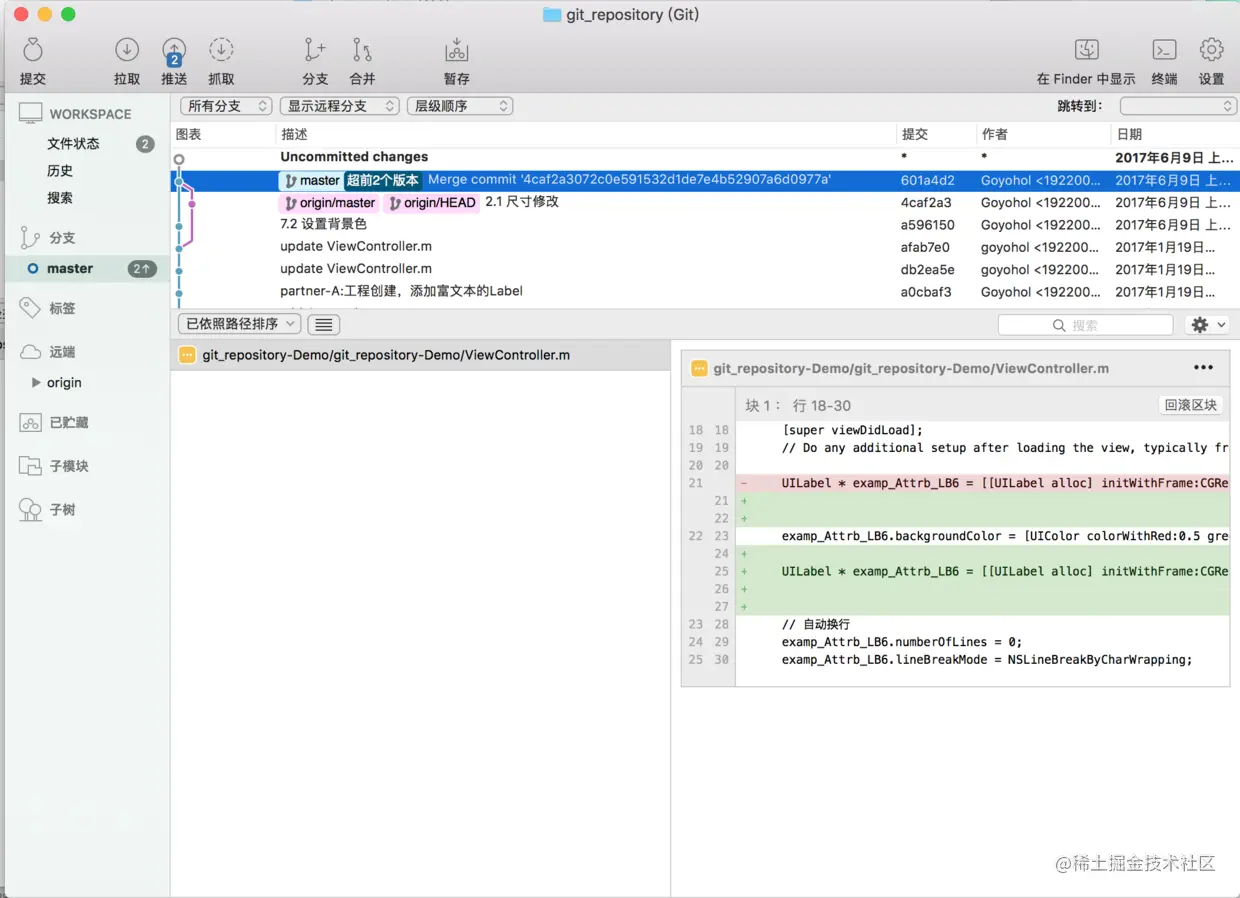Open the gear options dropdown near search
Viewport: 1240px width, 898px height.
[1207, 325]
